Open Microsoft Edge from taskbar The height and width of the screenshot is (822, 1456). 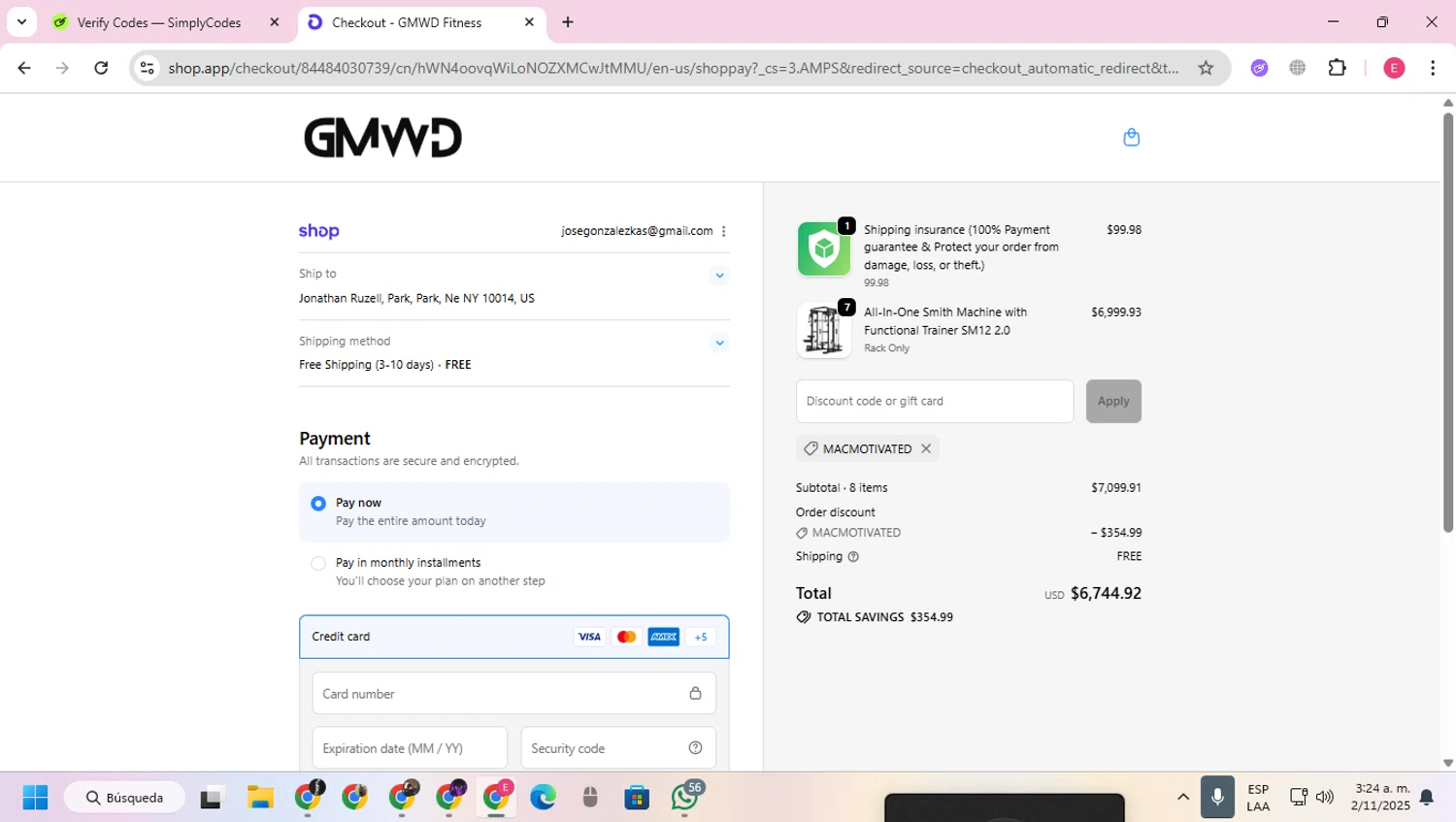pos(543,798)
